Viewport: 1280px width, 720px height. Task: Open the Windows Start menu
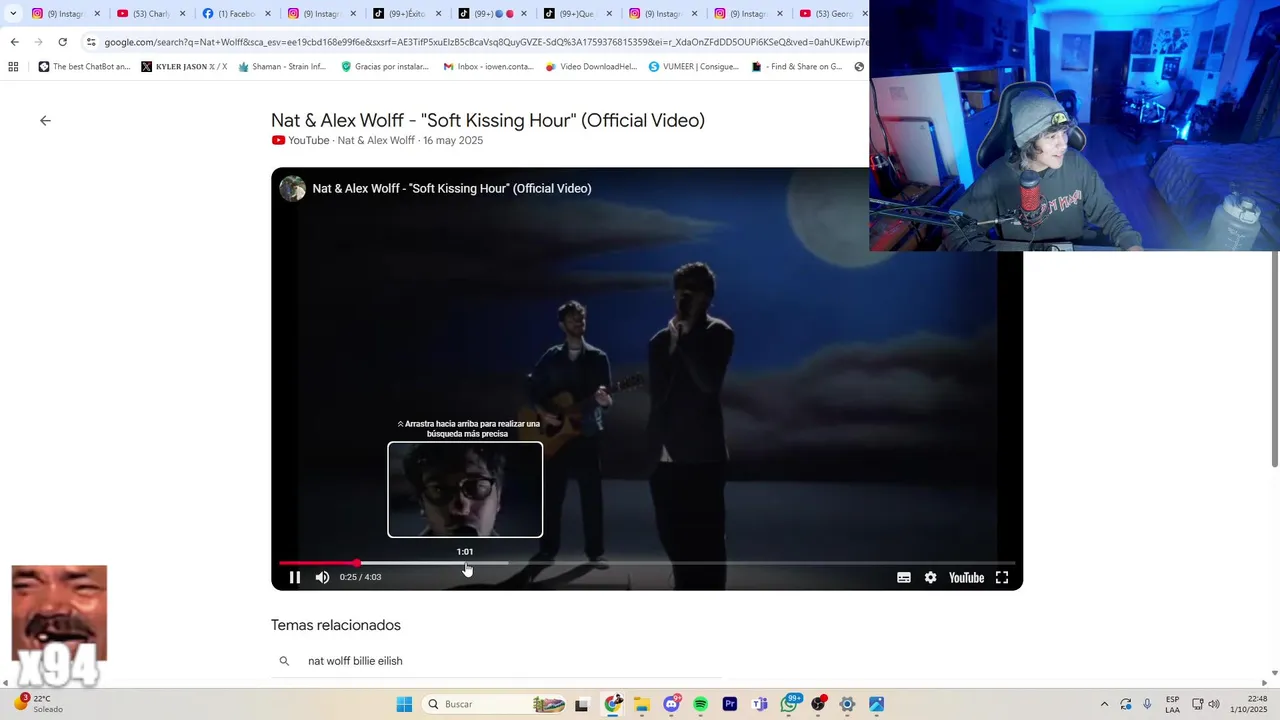click(x=404, y=704)
